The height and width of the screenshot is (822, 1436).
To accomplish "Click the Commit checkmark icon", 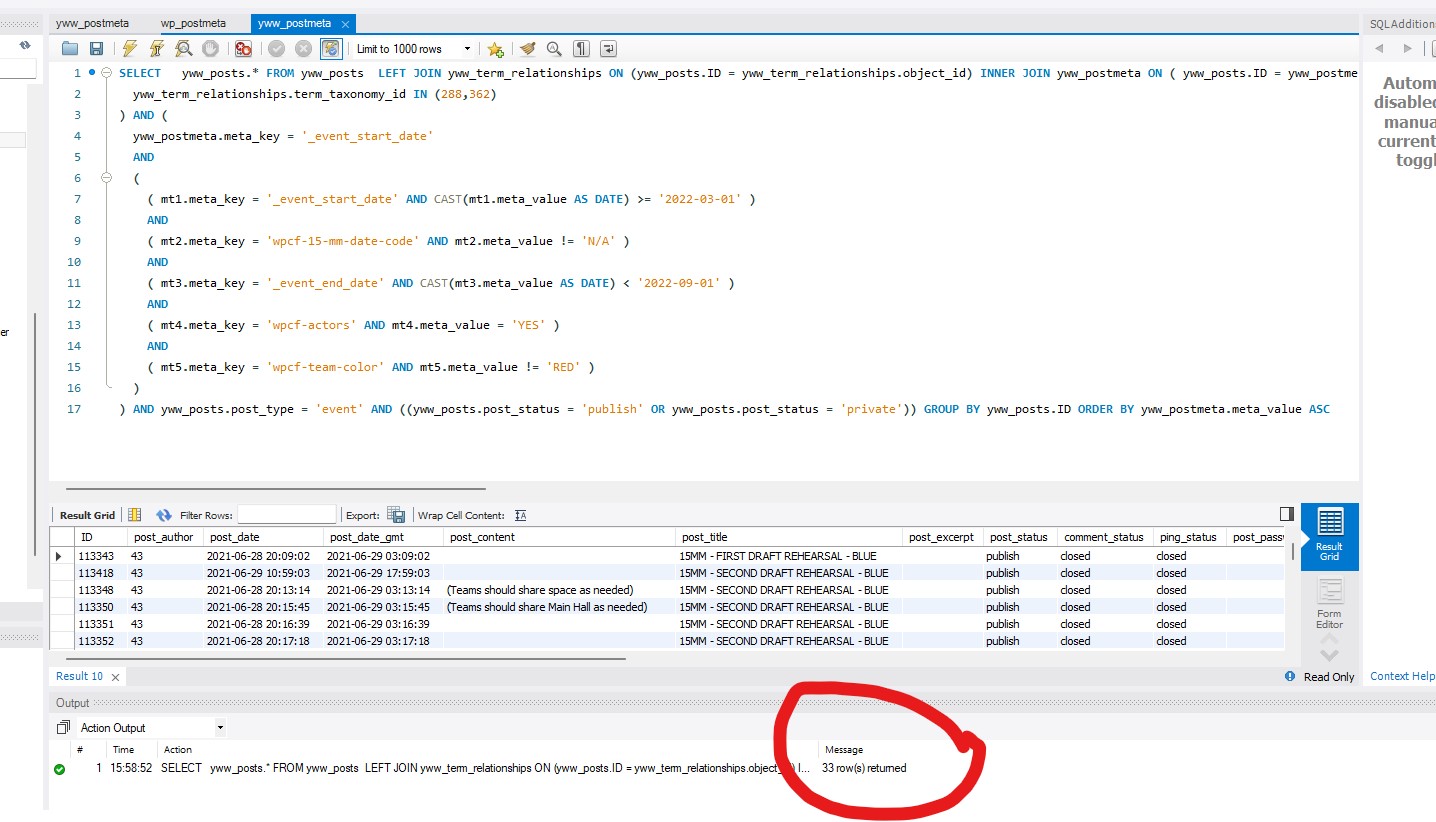I will (277, 49).
